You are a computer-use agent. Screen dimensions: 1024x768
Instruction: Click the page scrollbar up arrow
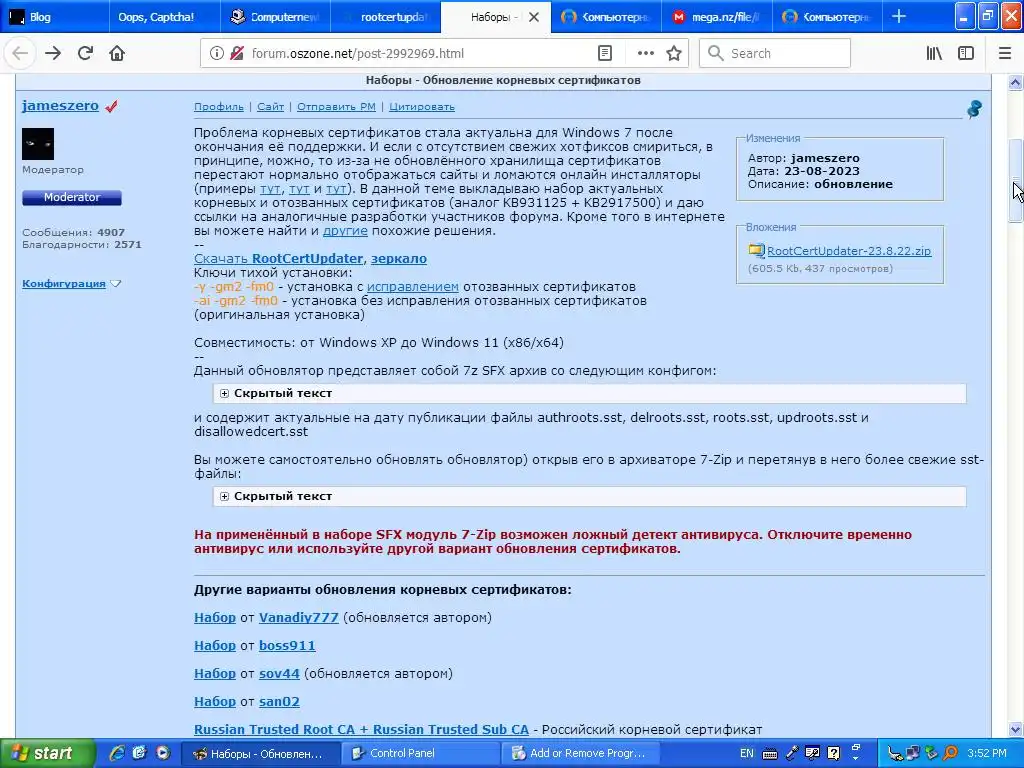point(1015,82)
